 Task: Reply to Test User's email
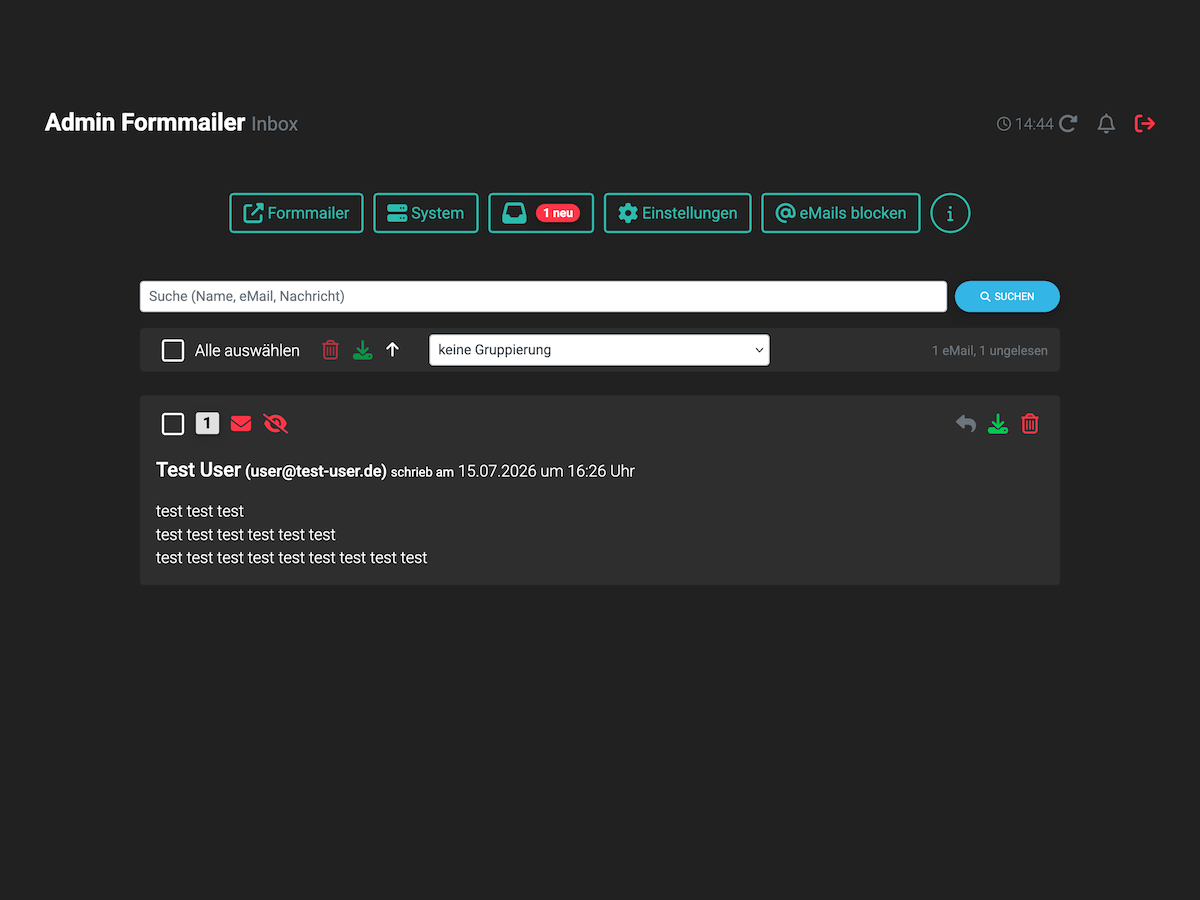965,424
